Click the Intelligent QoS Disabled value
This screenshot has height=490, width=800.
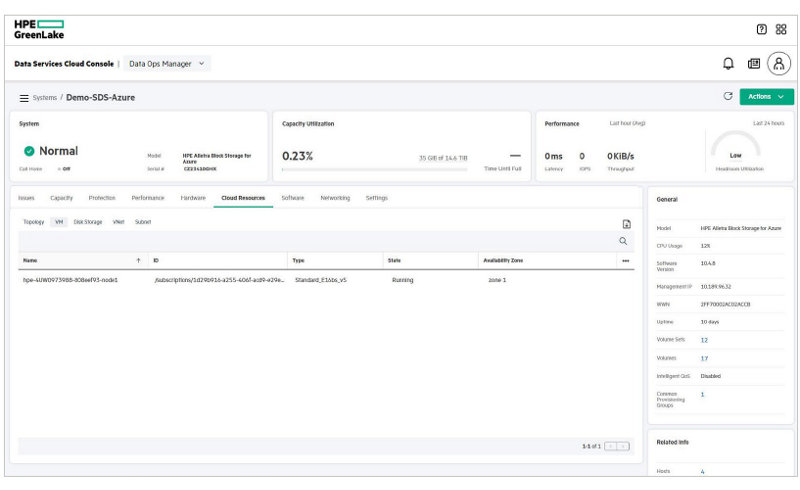(x=710, y=376)
